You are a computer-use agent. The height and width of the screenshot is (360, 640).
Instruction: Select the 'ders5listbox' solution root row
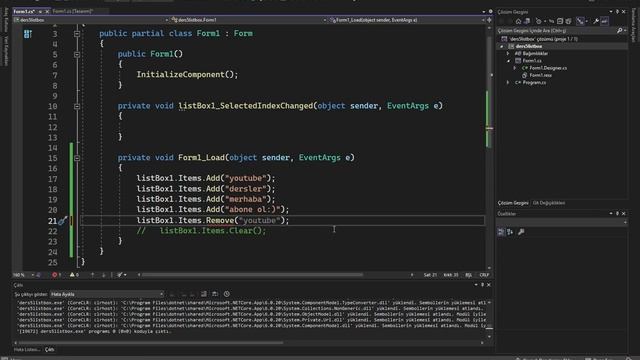coord(543,39)
